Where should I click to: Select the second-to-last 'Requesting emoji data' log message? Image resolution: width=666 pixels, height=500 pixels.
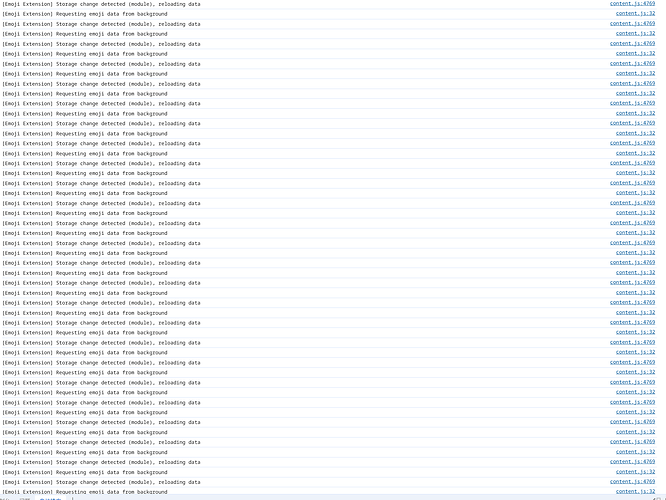coord(85,472)
